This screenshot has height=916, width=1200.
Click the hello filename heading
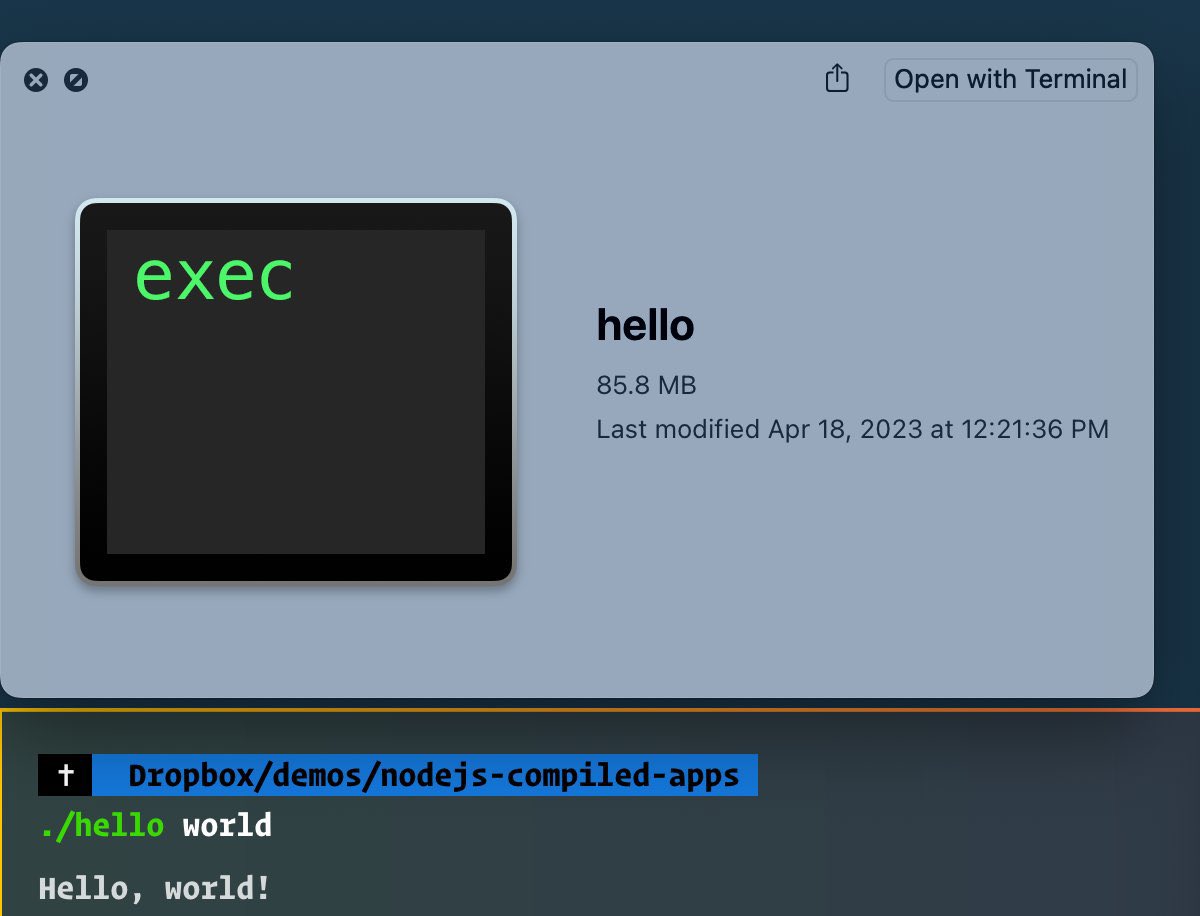coord(645,325)
